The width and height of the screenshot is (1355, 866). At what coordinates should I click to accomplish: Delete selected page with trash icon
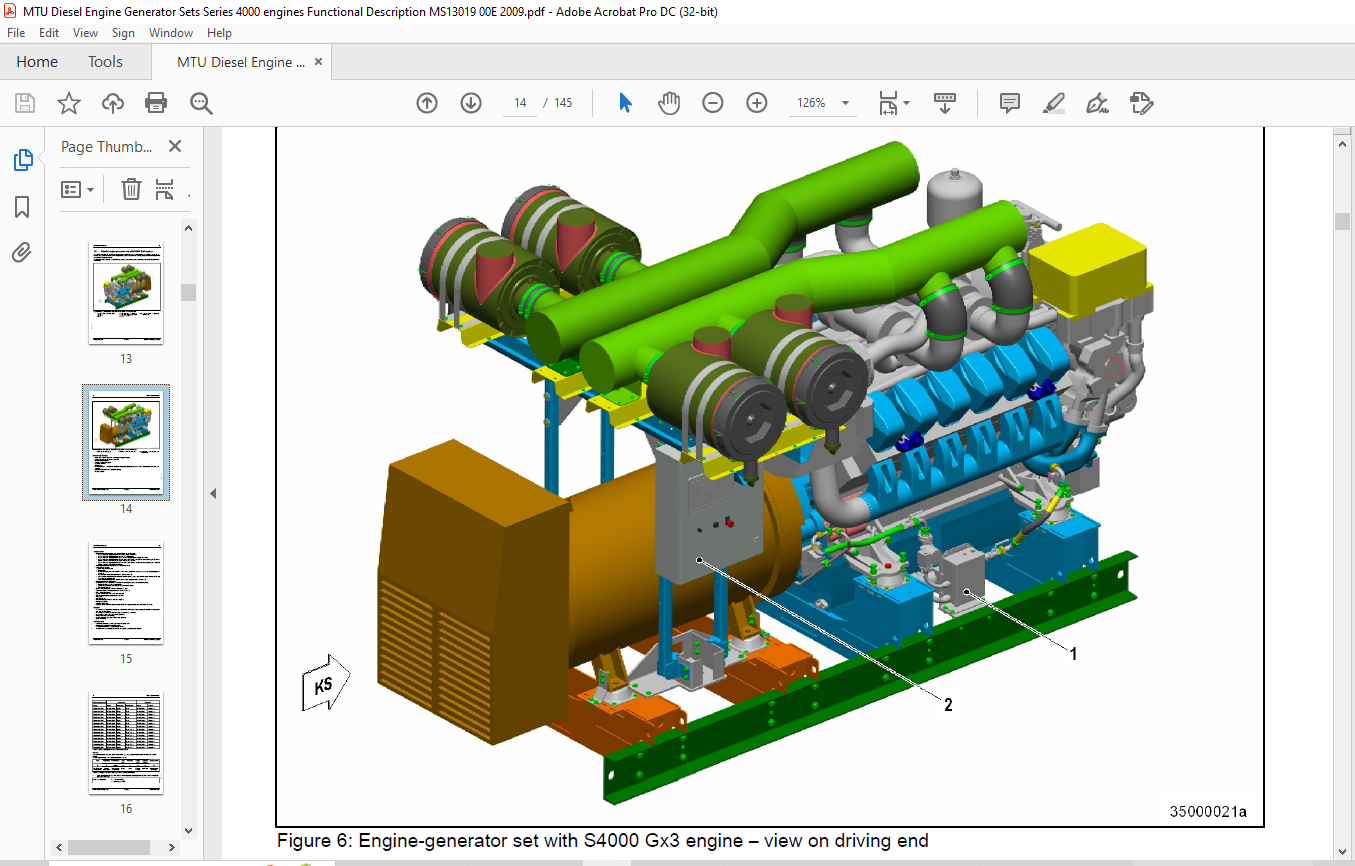[131, 189]
